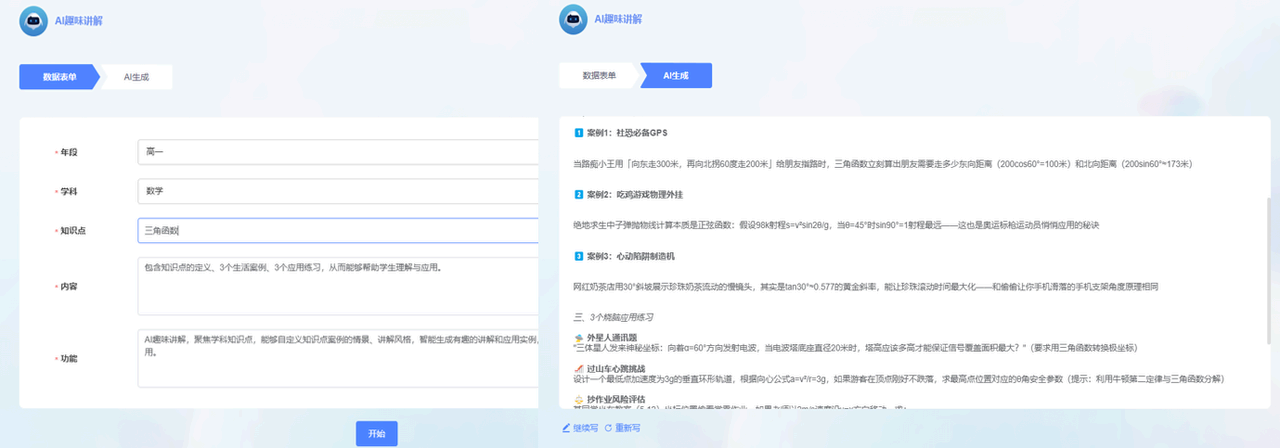
Task: Focus the 知识点 field containing 三角函数
Action: [x=338, y=230]
